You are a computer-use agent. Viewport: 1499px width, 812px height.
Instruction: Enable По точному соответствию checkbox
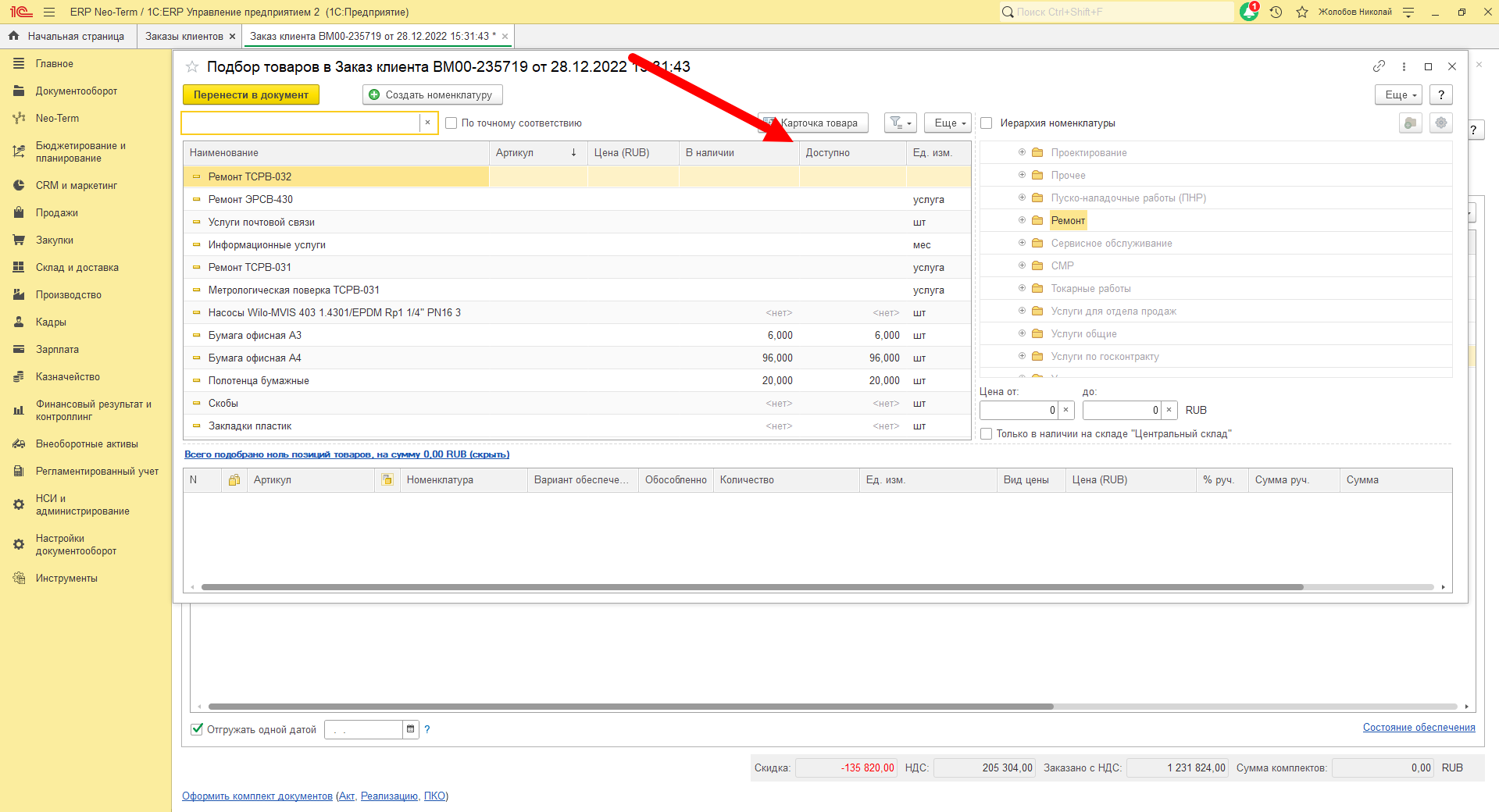point(451,123)
